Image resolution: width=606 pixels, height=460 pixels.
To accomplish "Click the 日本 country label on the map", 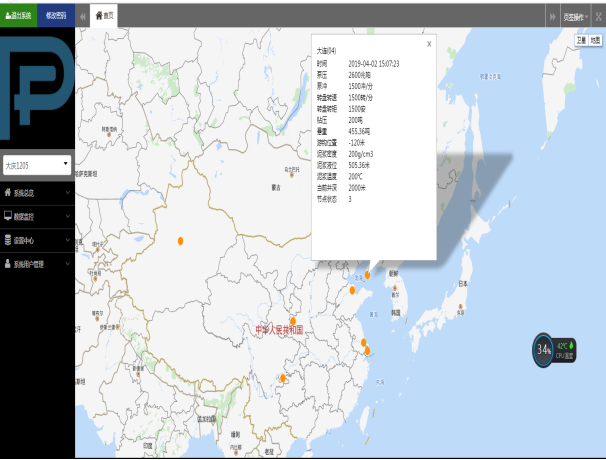I will (463, 284).
